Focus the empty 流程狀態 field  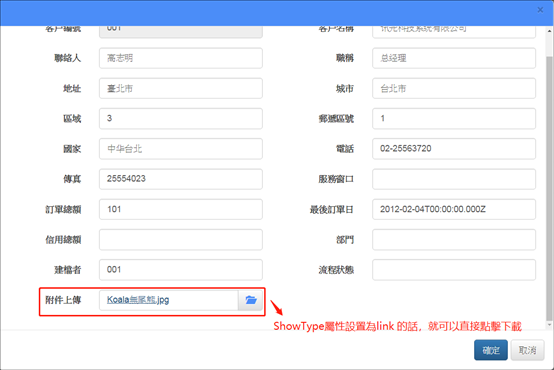[x=454, y=270]
